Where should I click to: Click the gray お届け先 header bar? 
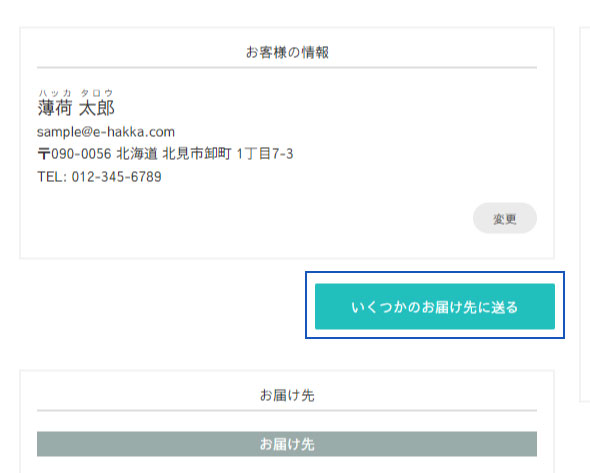point(287,444)
